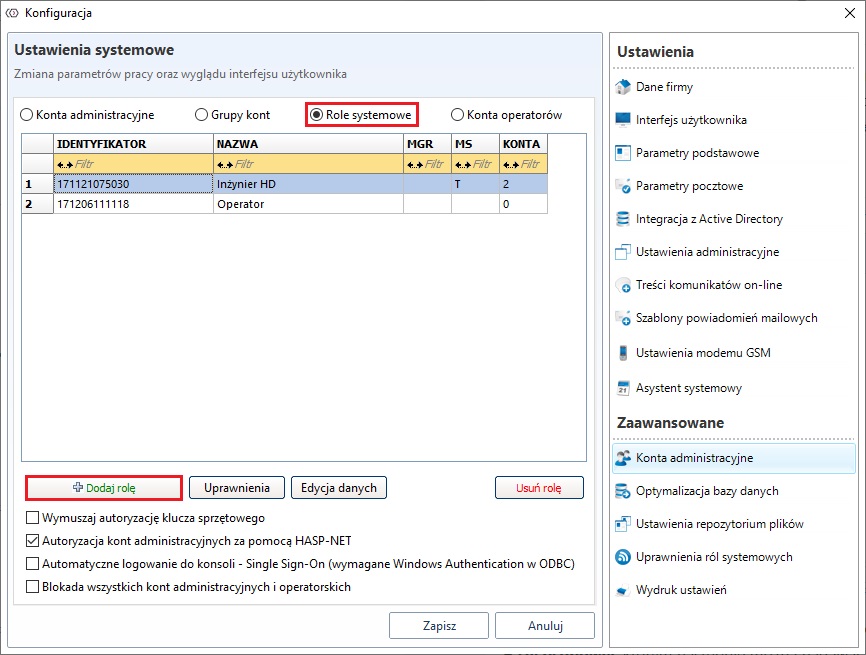The width and height of the screenshot is (866, 655).
Task: Click the filter field under NAZWA column
Action: pyautogui.click(x=308, y=164)
